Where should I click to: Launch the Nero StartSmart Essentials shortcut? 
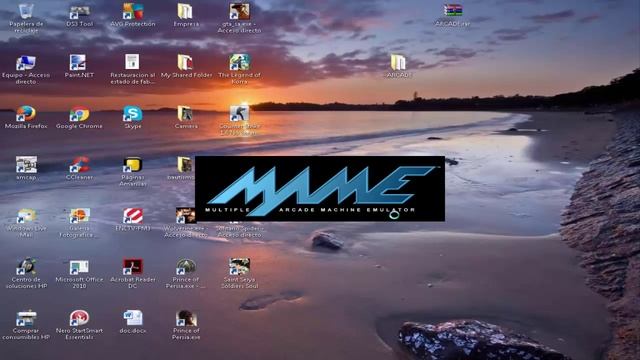click(x=79, y=318)
